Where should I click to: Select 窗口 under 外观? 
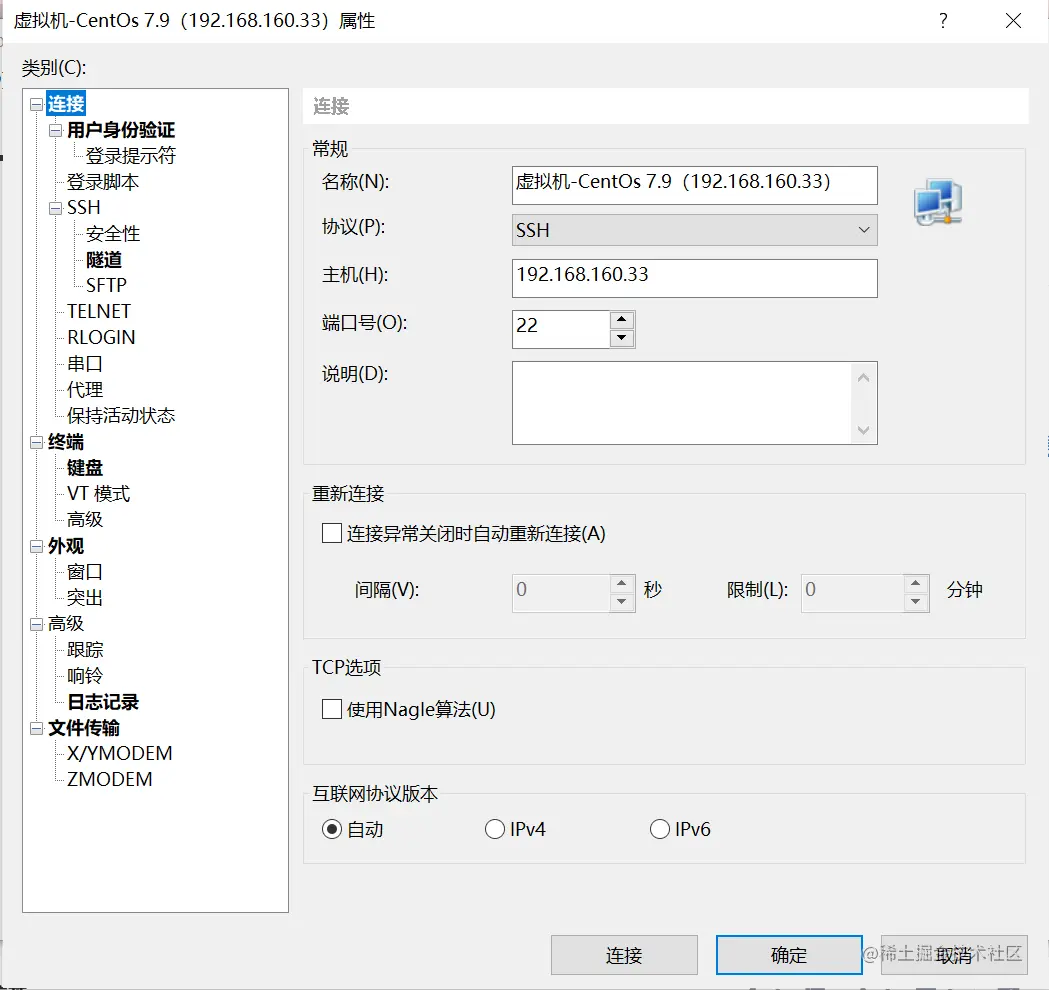(85, 572)
